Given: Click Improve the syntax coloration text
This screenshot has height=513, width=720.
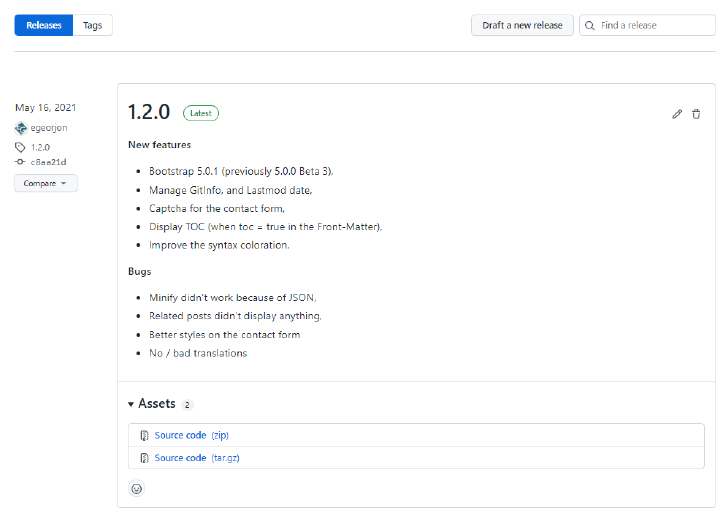Looking at the screenshot, I should pyautogui.click(x=219, y=245).
